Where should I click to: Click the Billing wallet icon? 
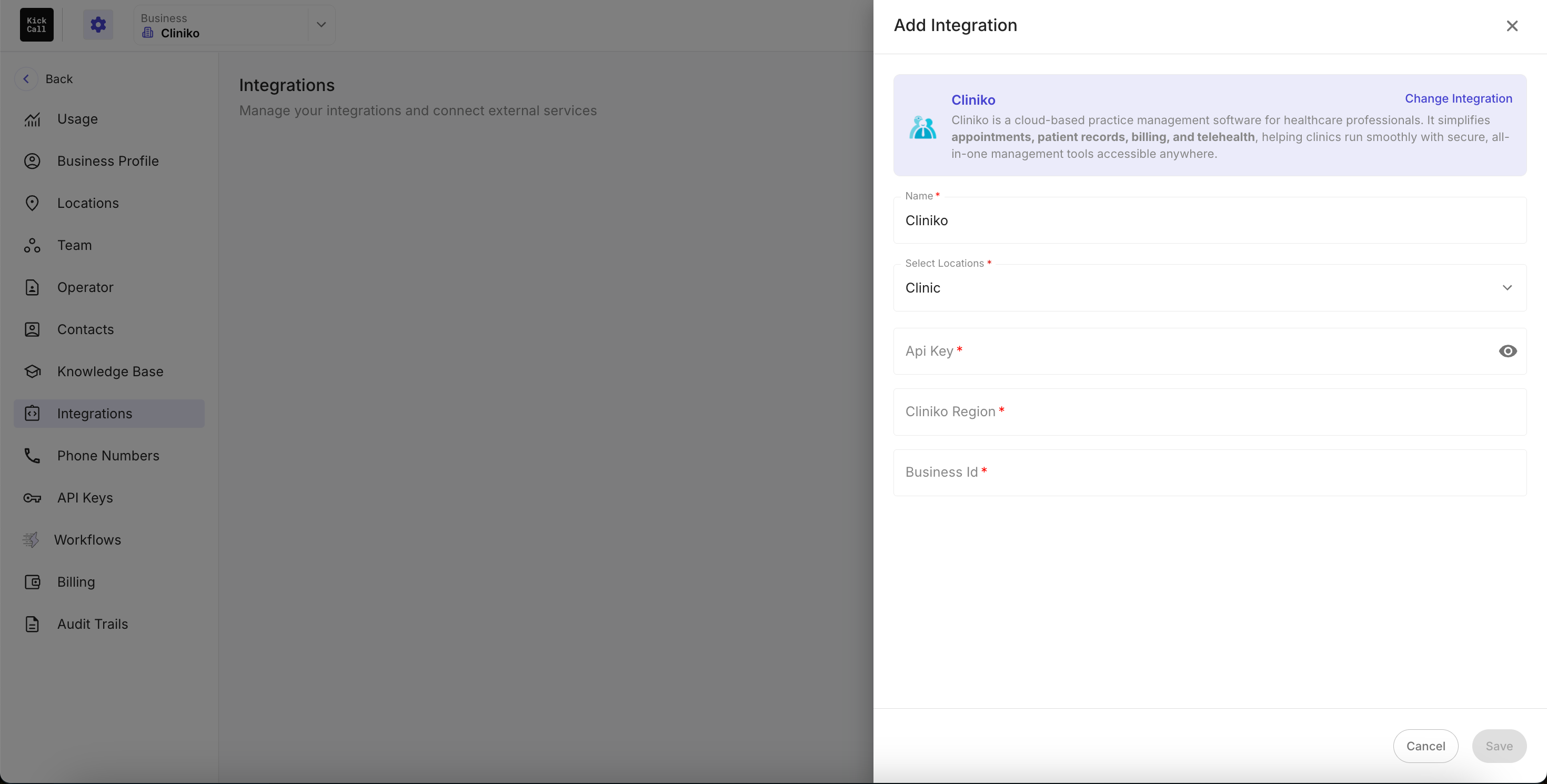coord(33,582)
